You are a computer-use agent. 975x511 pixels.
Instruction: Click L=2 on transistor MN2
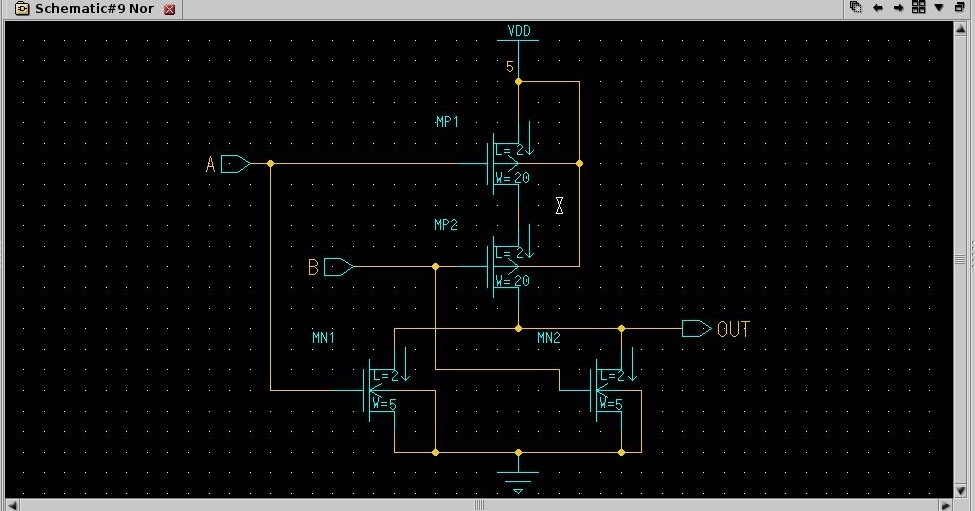612,376
